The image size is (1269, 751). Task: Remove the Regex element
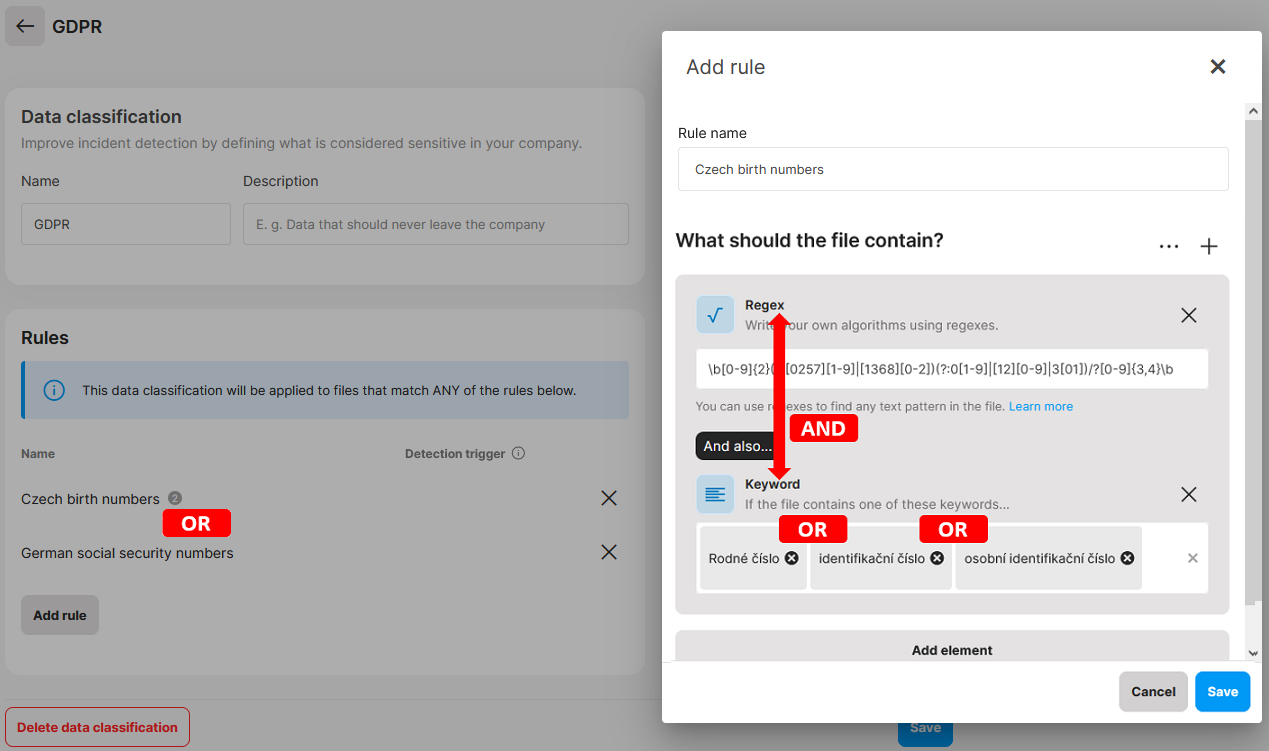pyautogui.click(x=1188, y=315)
